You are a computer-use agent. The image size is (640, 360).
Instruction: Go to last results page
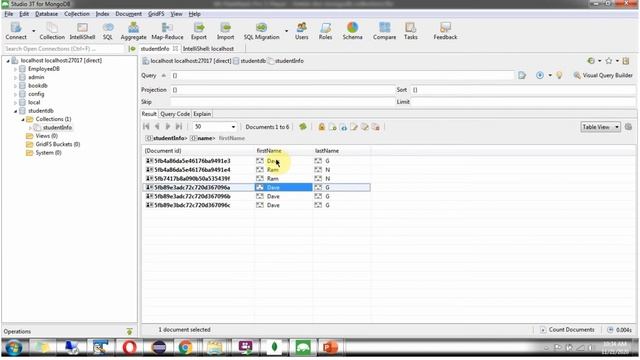pos(179,127)
